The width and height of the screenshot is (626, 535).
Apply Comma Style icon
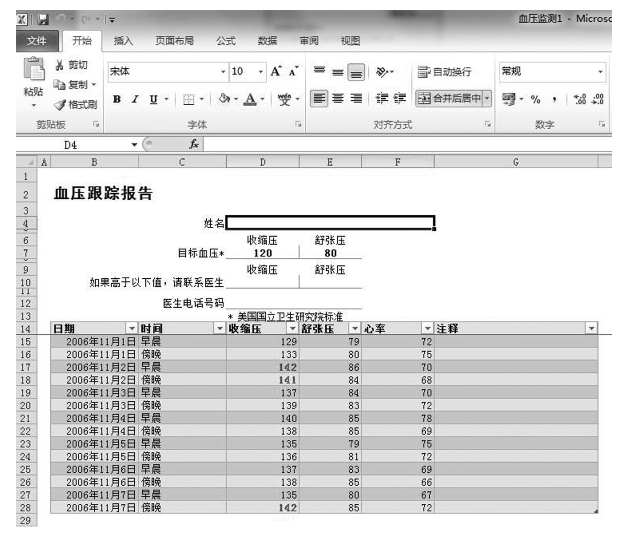554,99
